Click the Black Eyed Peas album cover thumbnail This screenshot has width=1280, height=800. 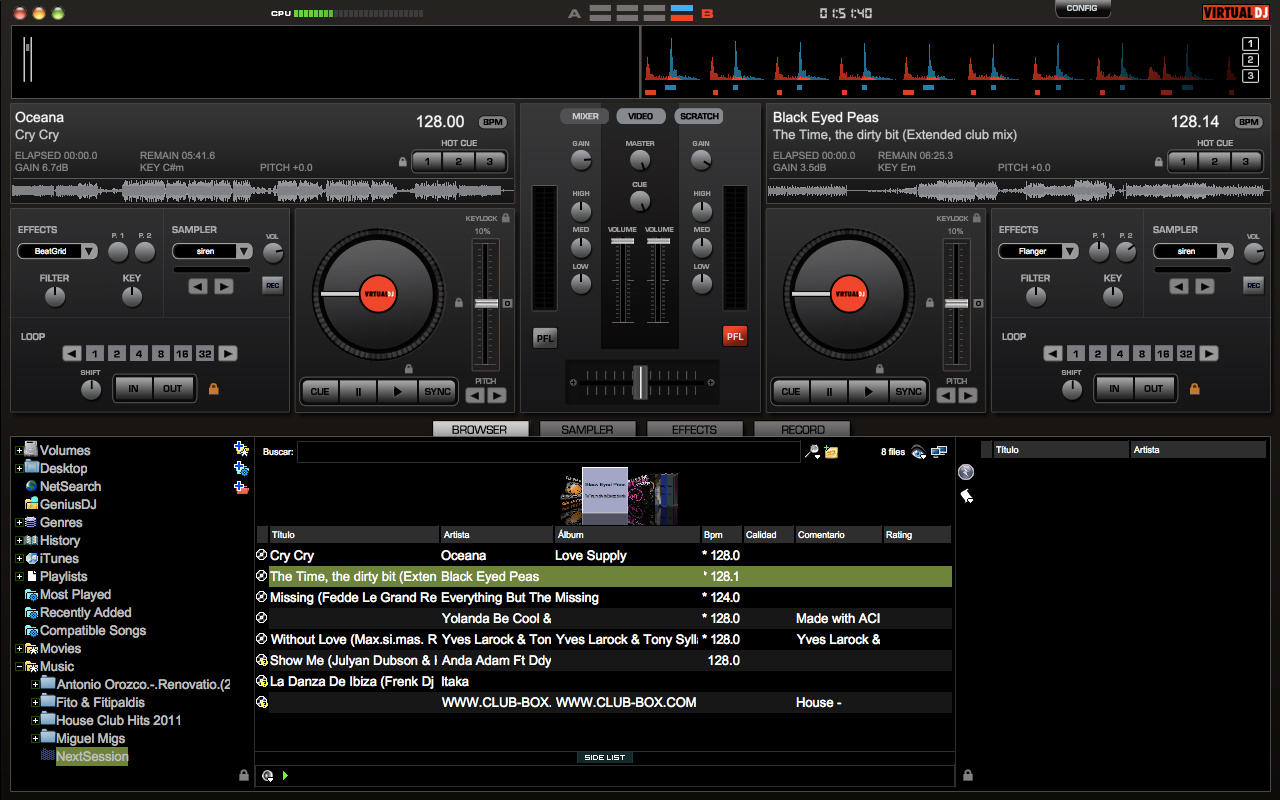pos(605,491)
